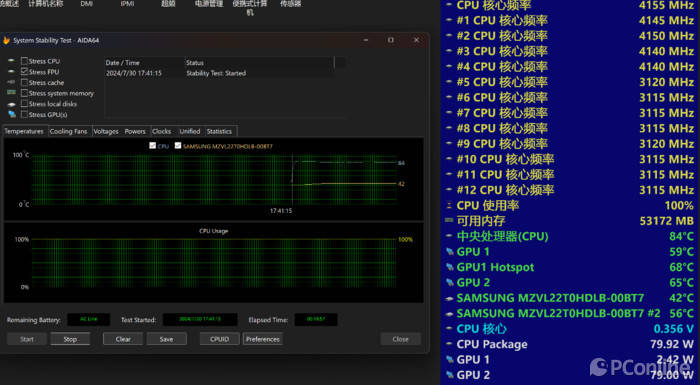Click the icon left of #1 CPU 核心频率

(450, 21)
